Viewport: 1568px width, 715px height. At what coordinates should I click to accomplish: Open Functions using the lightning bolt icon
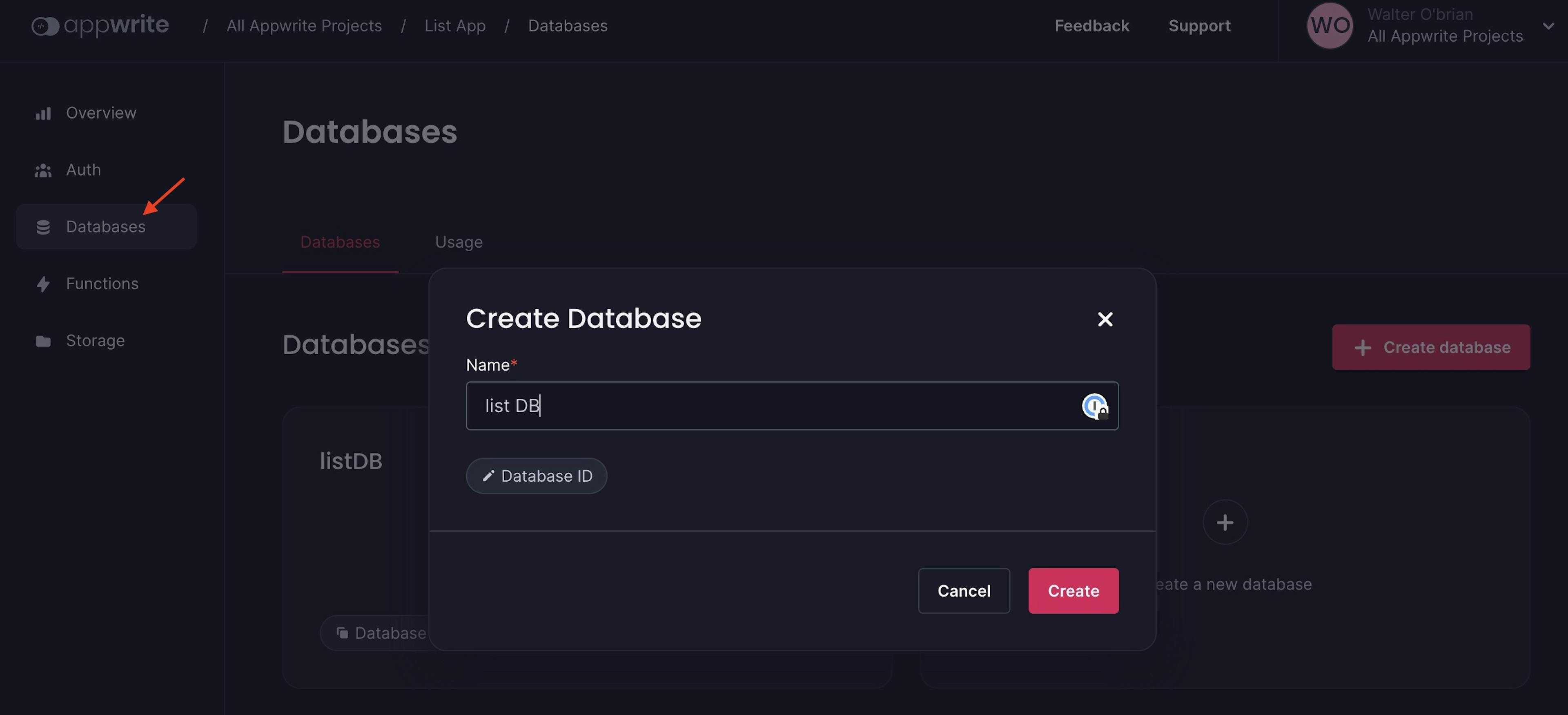(x=43, y=283)
